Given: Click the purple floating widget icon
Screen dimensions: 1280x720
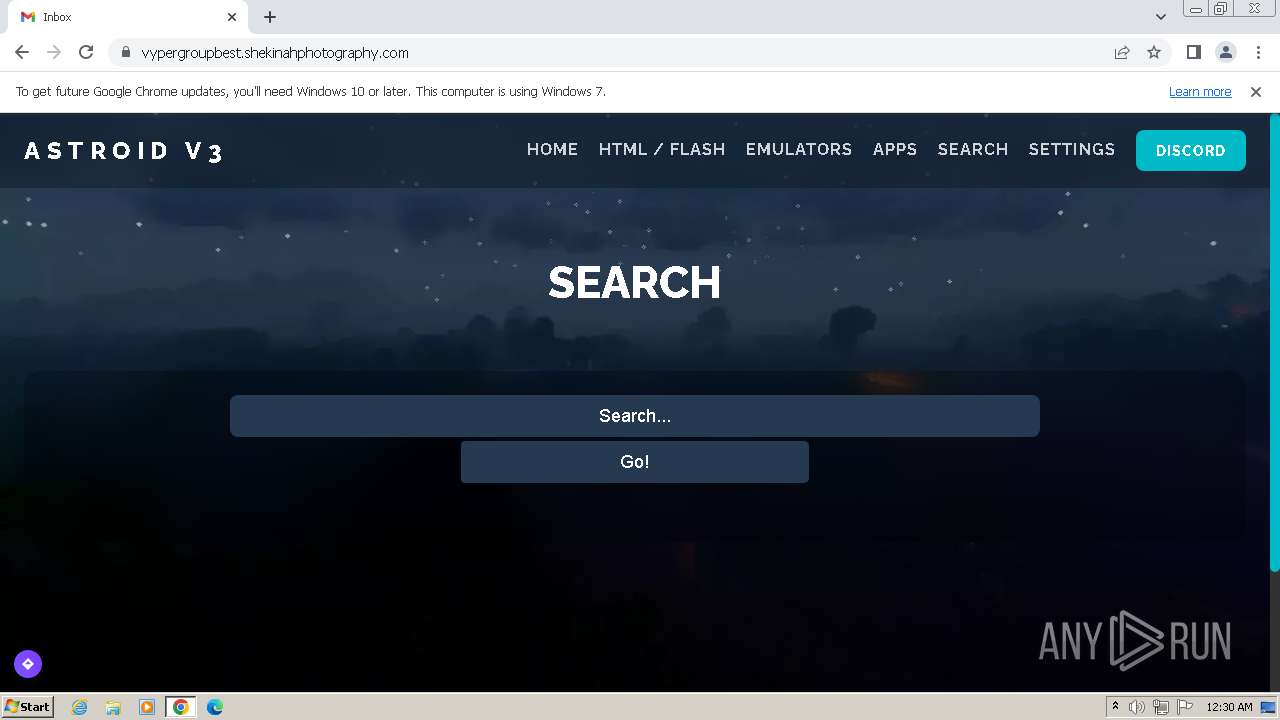Looking at the screenshot, I should click(x=28, y=664).
